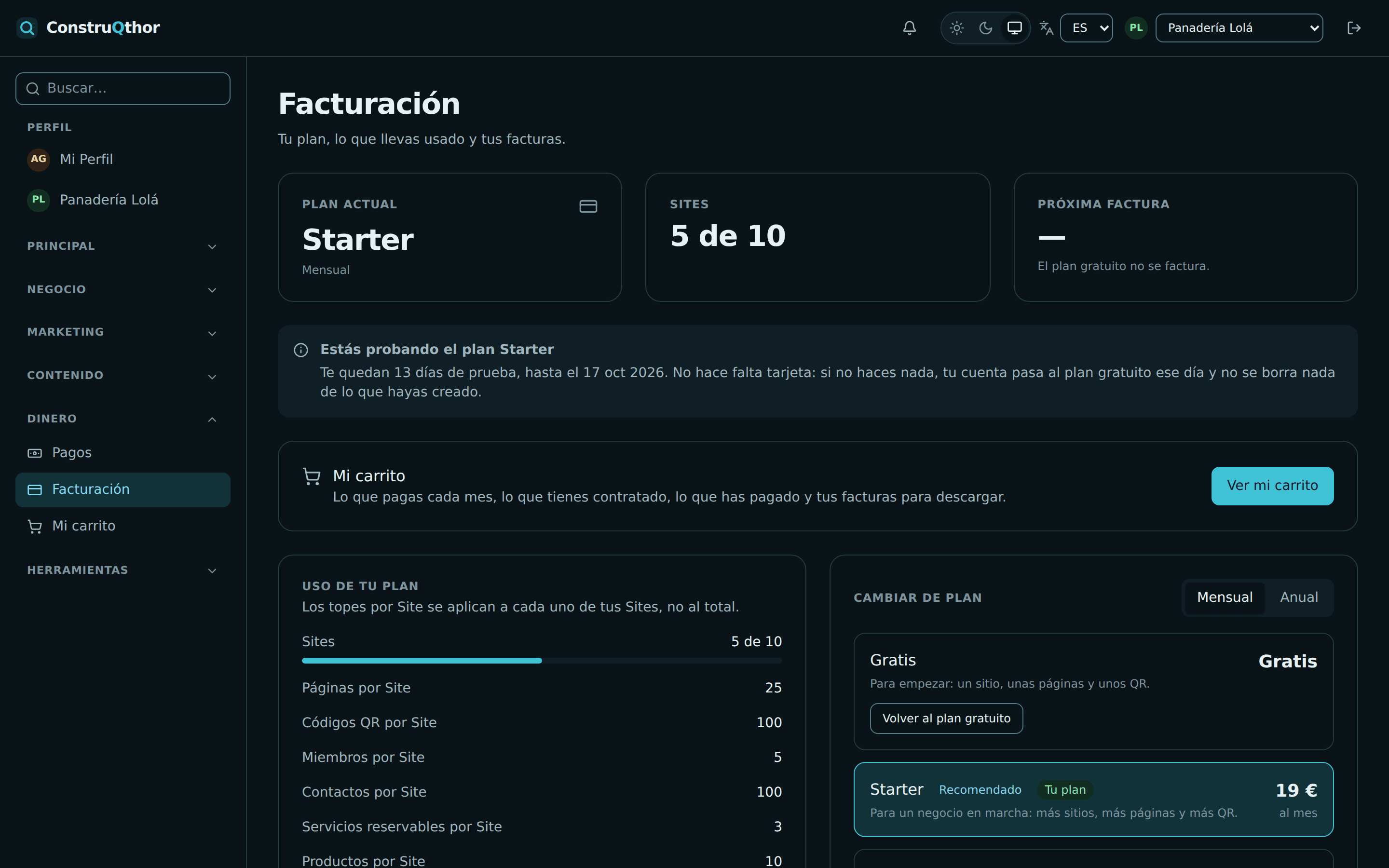The image size is (1389, 868).
Task: Click the credit card icon in Plan Actual
Action: (588, 206)
